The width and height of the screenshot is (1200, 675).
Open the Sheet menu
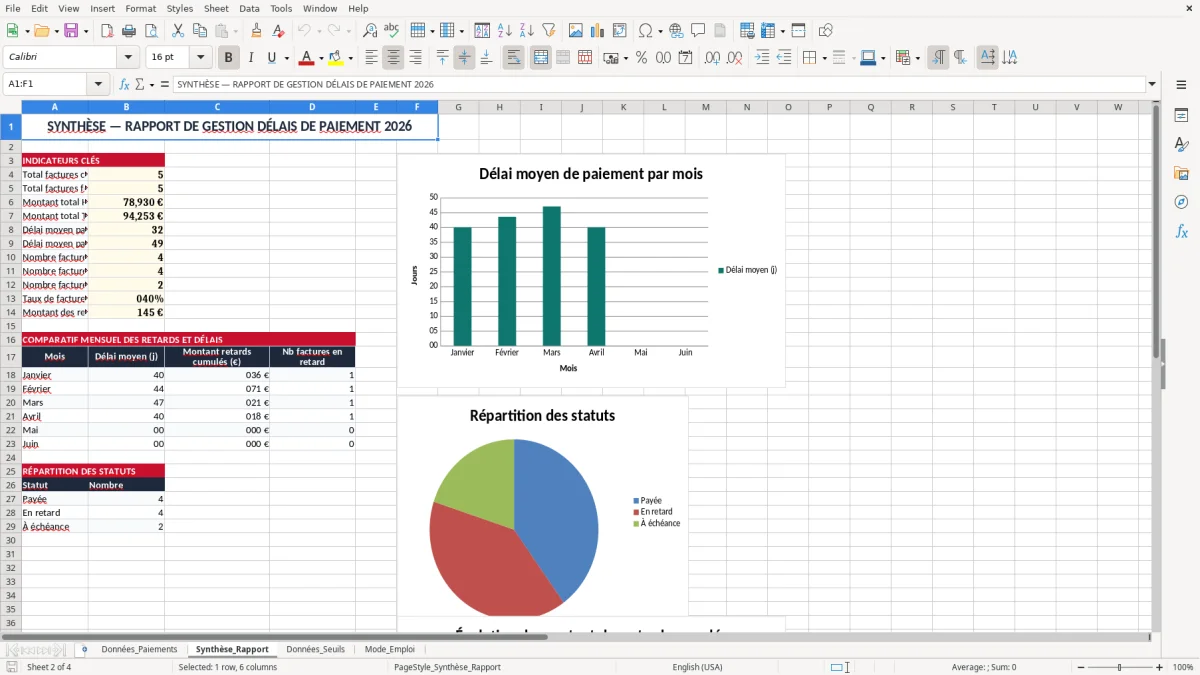(x=216, y=8)
